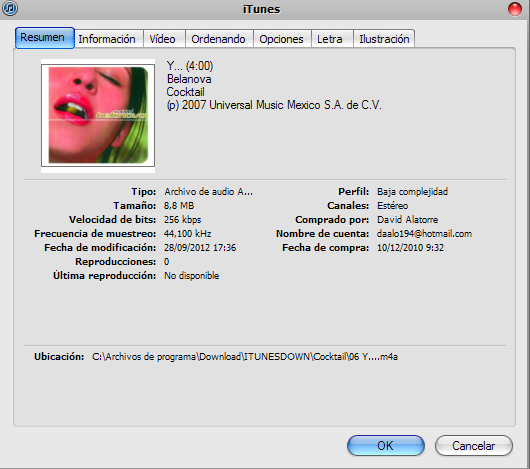Click the sample rate '44,100 kHz'

pyautogui.click(x=188, y=233)
